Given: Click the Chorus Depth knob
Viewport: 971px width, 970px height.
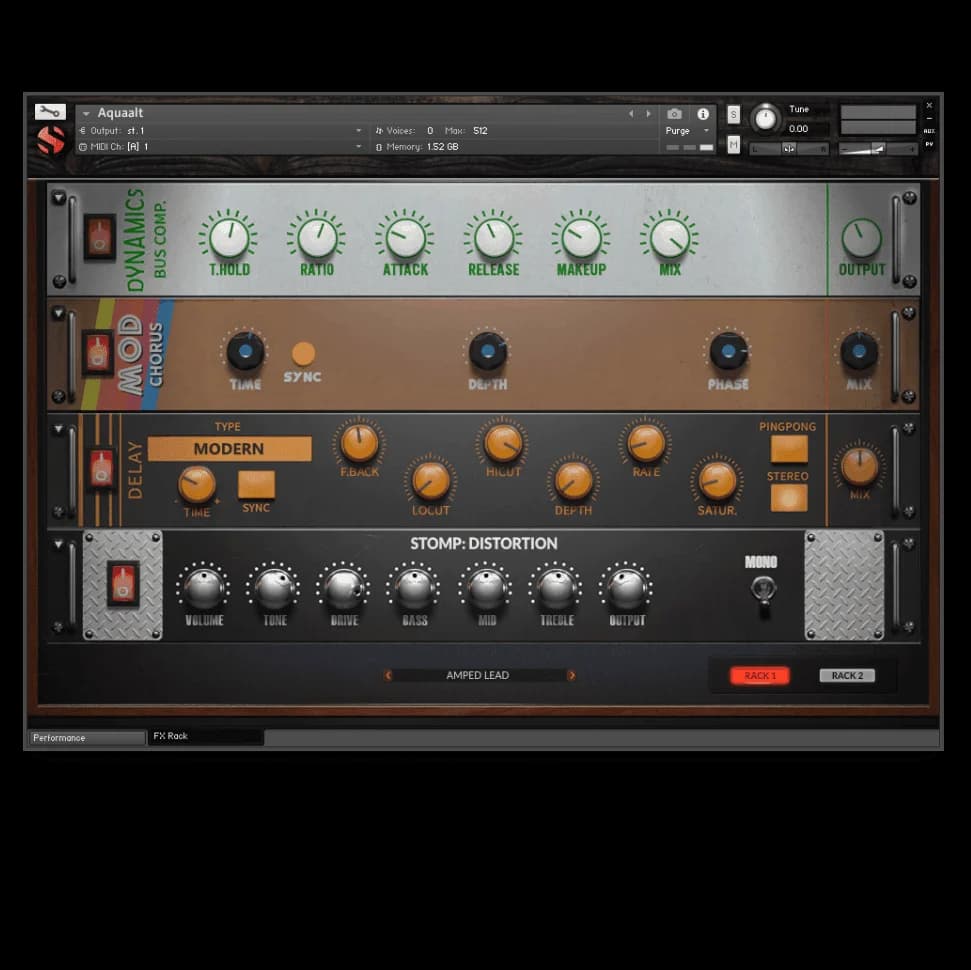Looking at the screenshot, I should point(487,352).
